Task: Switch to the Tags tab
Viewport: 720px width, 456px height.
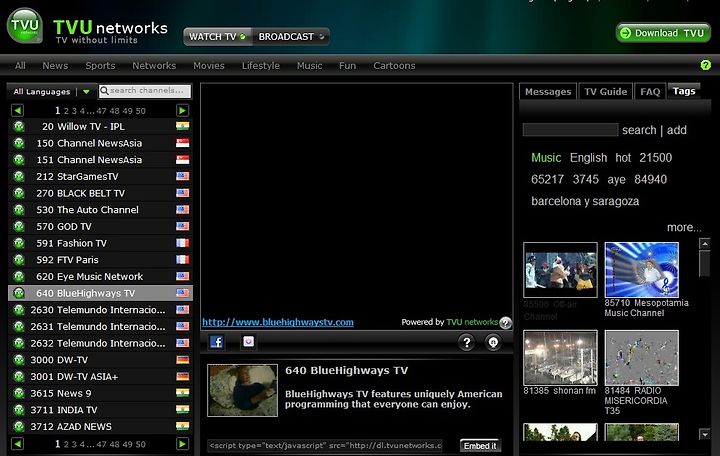Action: click(684, 91)
